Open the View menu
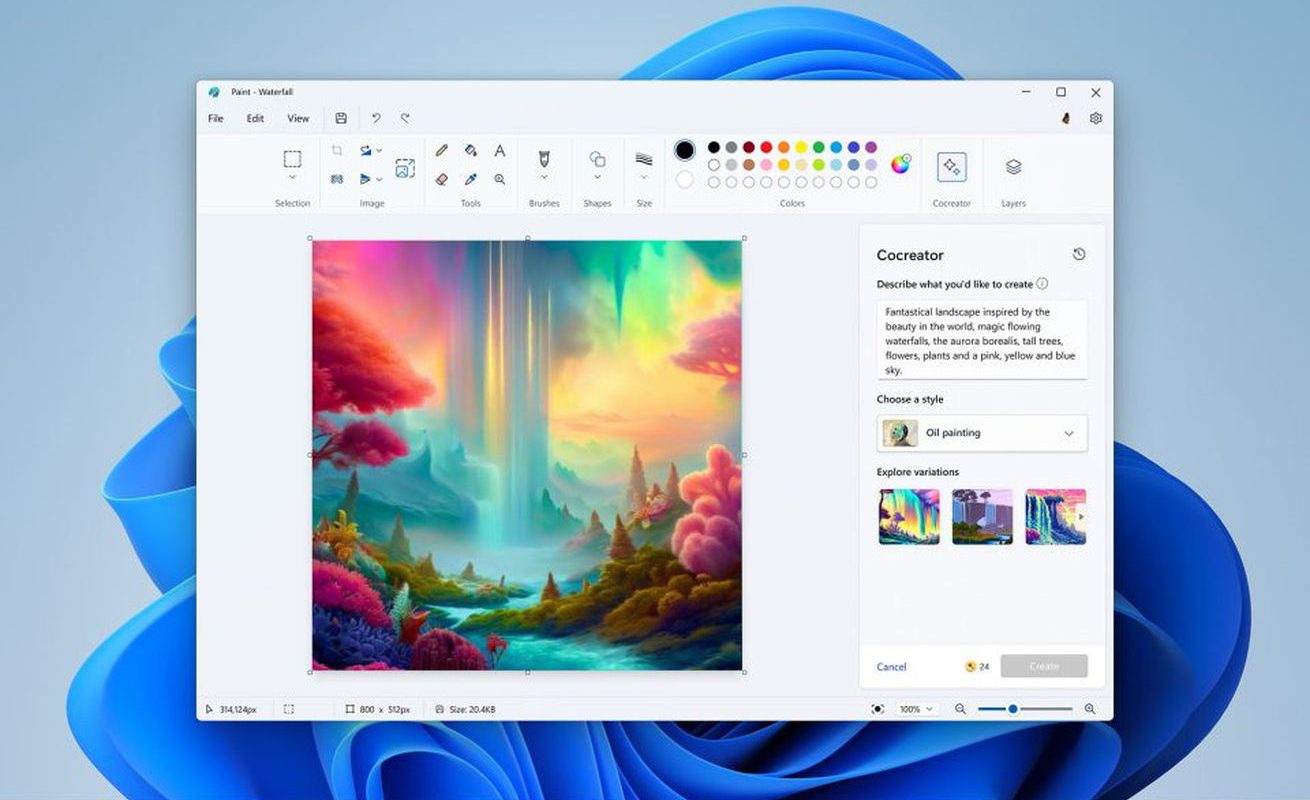1310x800 pixels. coord(298,118)
